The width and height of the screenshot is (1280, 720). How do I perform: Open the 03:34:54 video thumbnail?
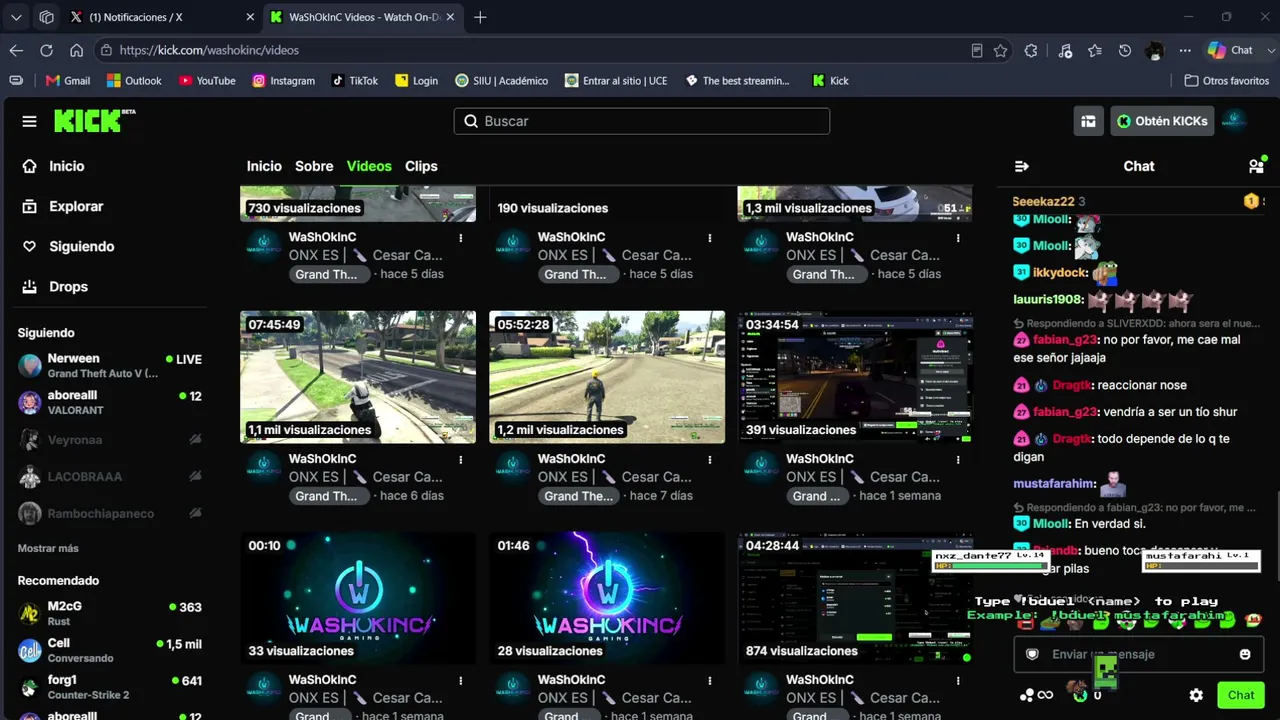pyautogui.click(x=855, y=377)
